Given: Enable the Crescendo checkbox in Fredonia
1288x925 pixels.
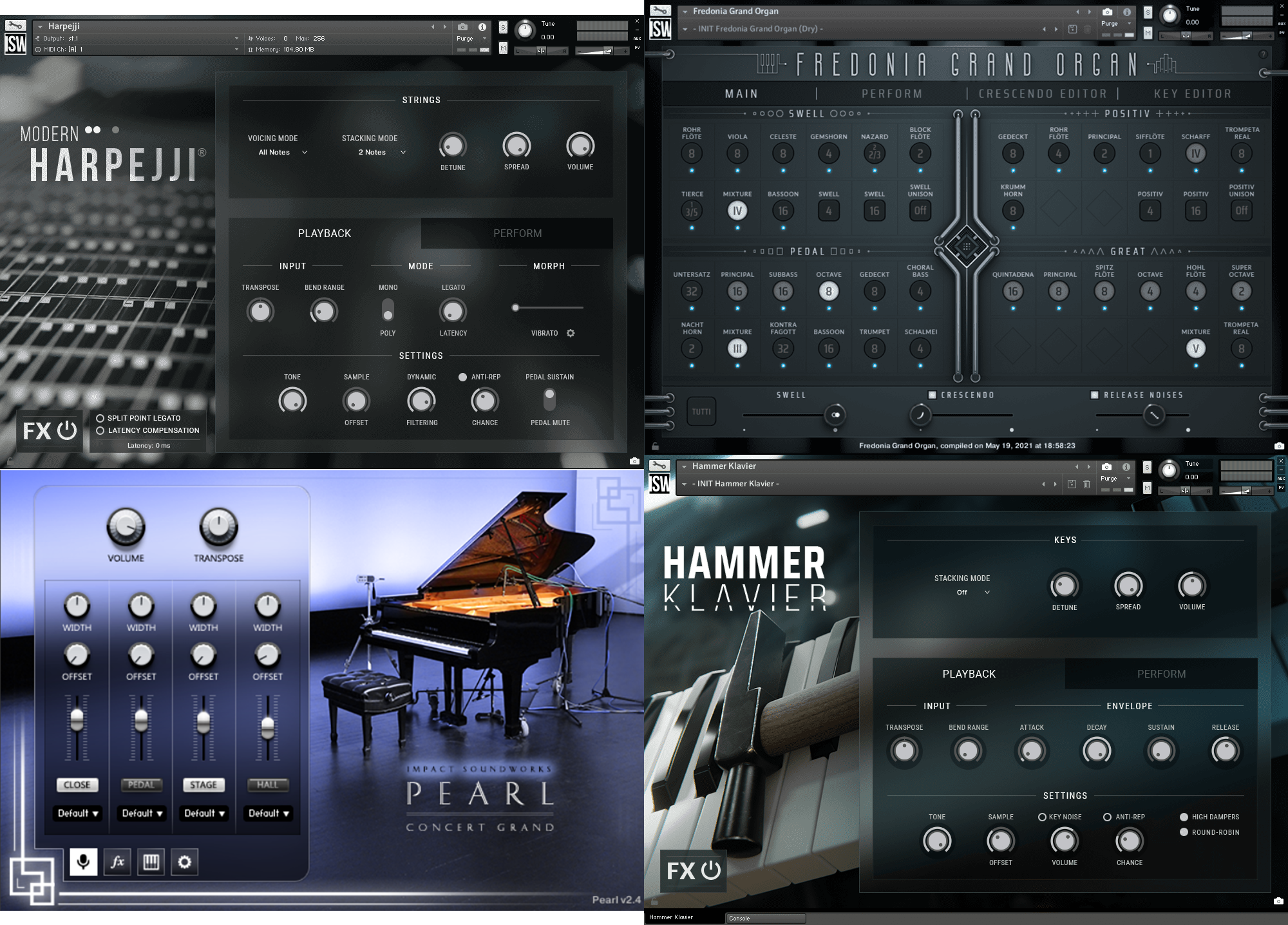Looking at the screenshot, I should click(931, 395).
